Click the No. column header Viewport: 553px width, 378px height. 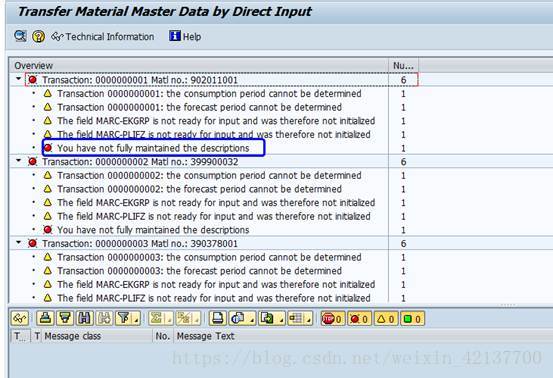(x=163, y=336)
